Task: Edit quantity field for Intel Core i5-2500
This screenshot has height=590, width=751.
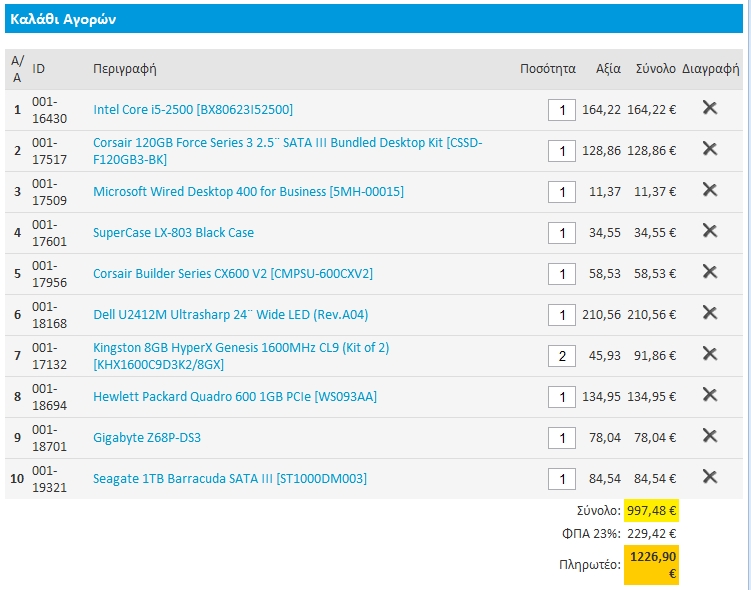Action: (x=562, y=110)
